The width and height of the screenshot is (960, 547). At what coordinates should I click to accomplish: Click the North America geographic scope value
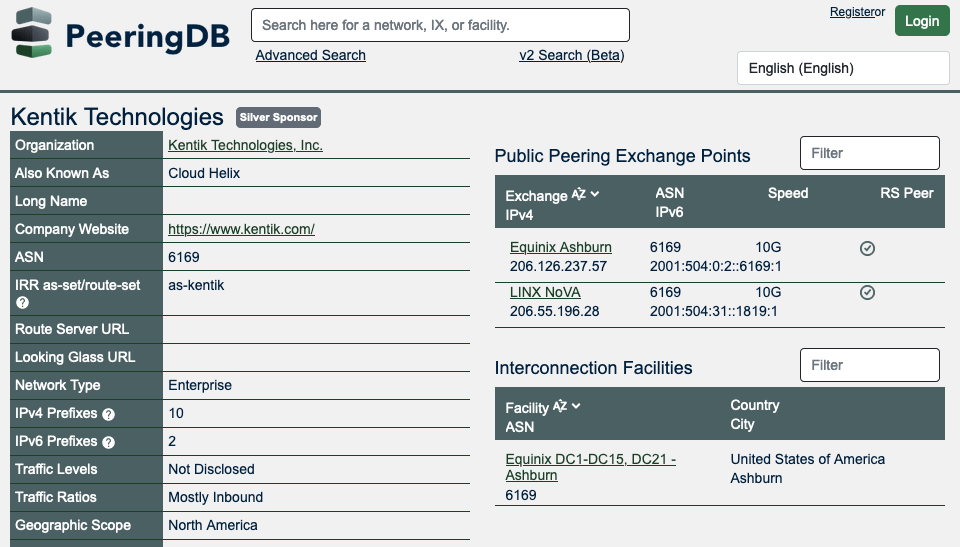click(x=212, y=525)
